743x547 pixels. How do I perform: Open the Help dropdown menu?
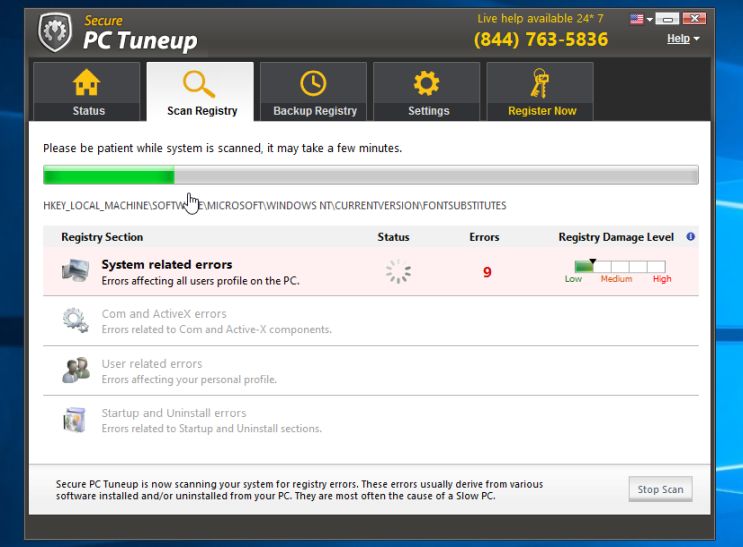pos(683,39)
